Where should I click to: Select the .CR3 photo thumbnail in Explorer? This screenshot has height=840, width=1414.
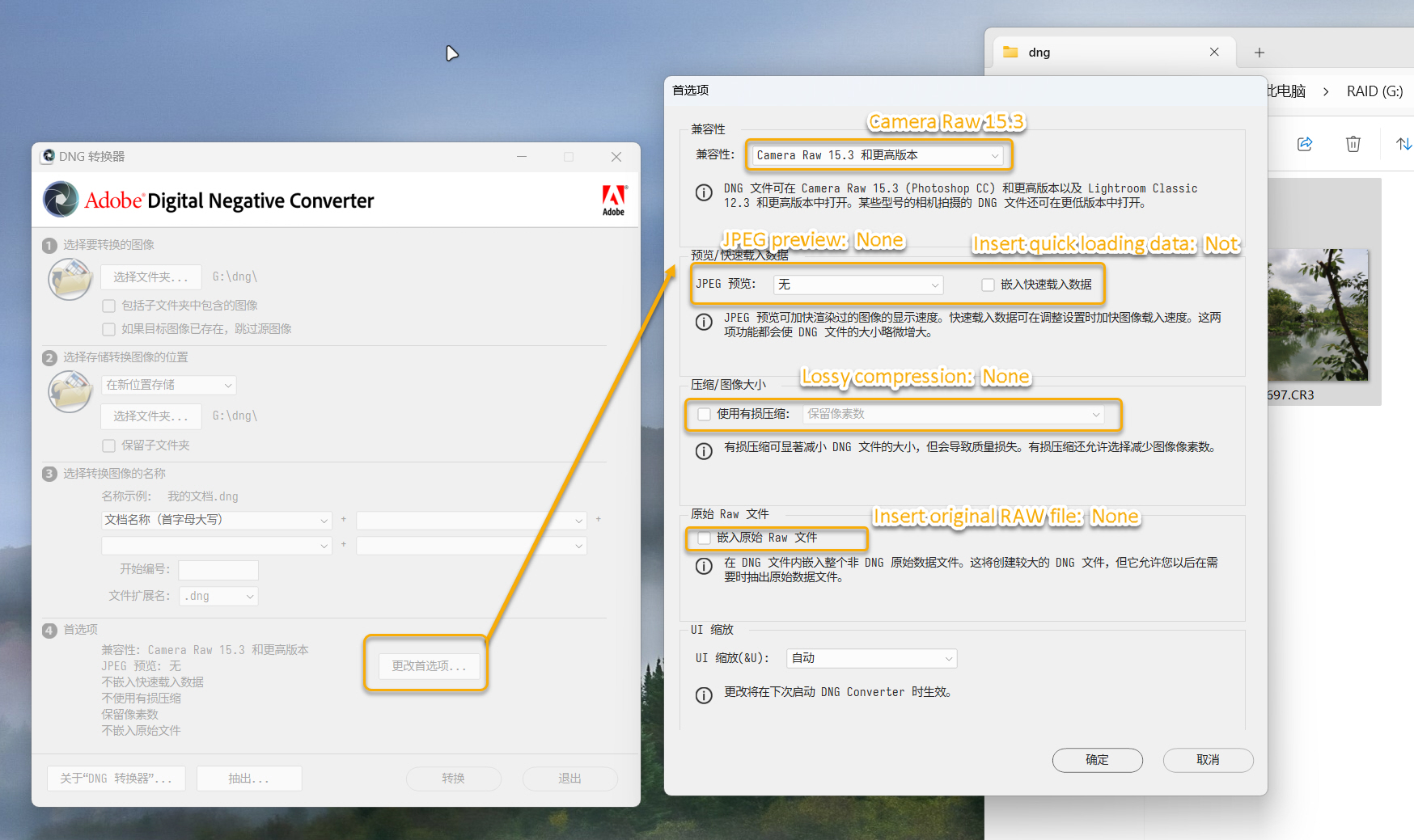[1319, 314]
